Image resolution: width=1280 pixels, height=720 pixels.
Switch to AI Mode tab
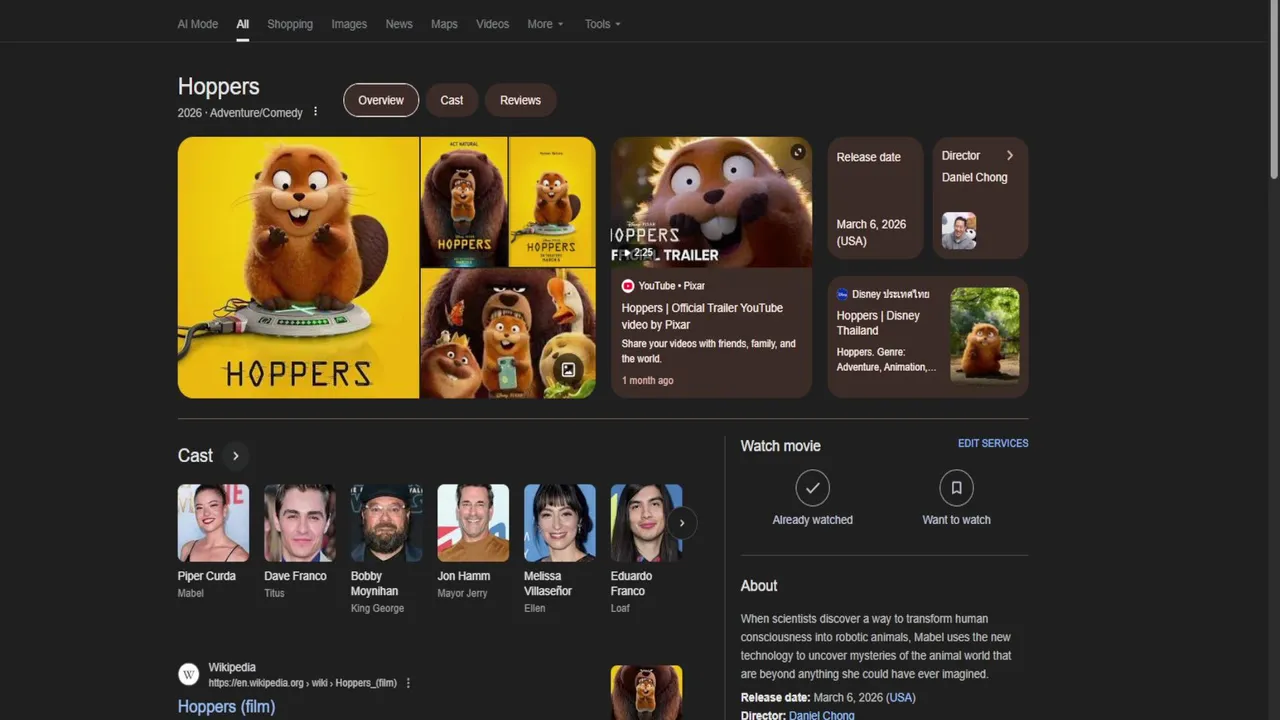click(198, 24)
